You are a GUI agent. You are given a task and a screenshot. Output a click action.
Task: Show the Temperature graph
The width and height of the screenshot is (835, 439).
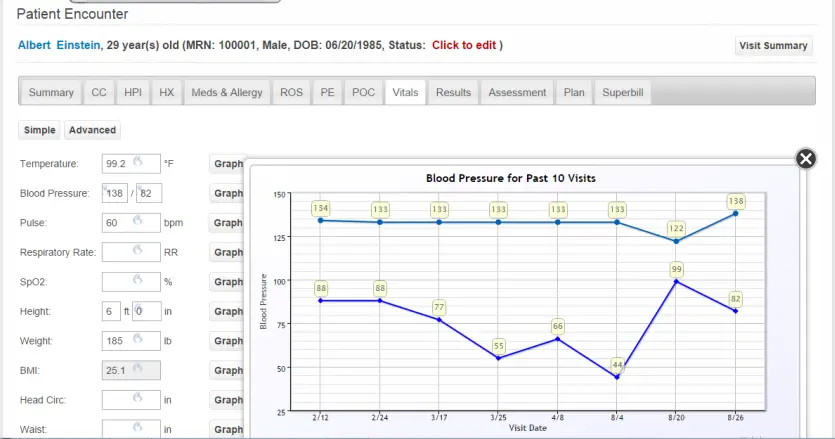(x=228, y=164)
